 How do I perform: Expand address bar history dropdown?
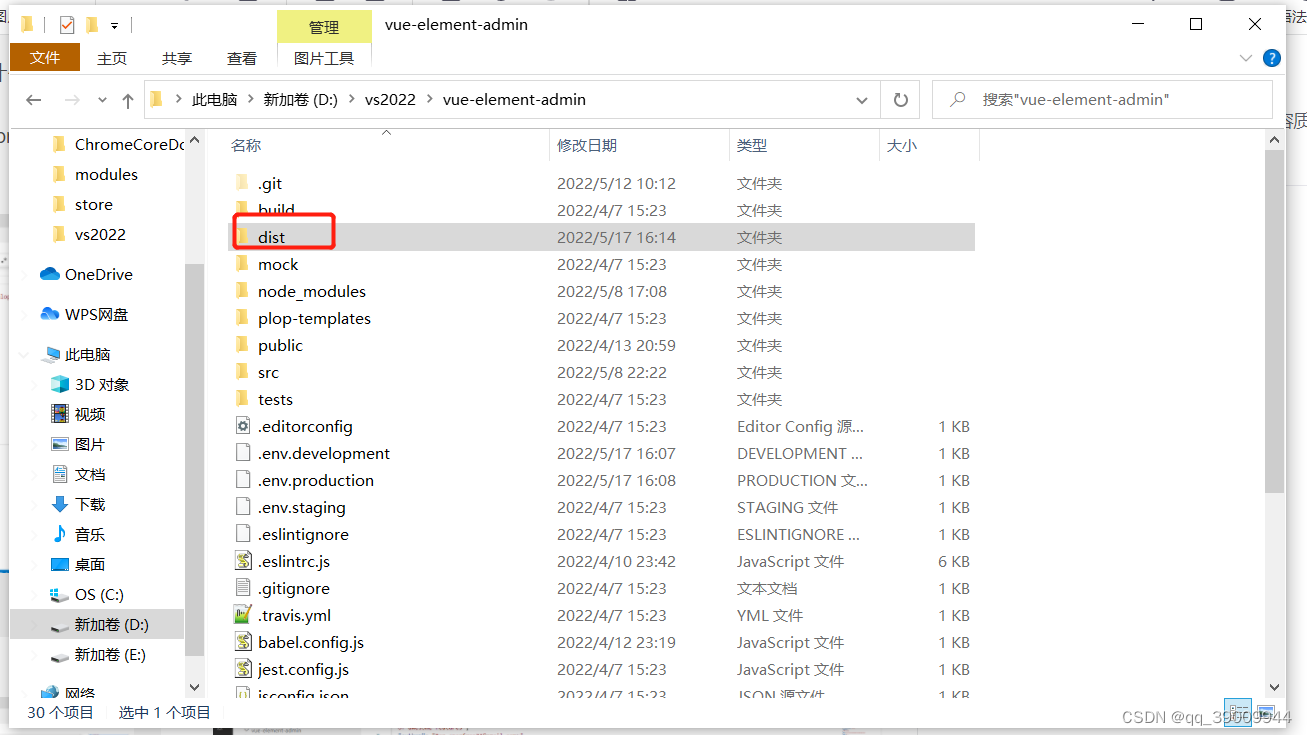pos(862,100)
